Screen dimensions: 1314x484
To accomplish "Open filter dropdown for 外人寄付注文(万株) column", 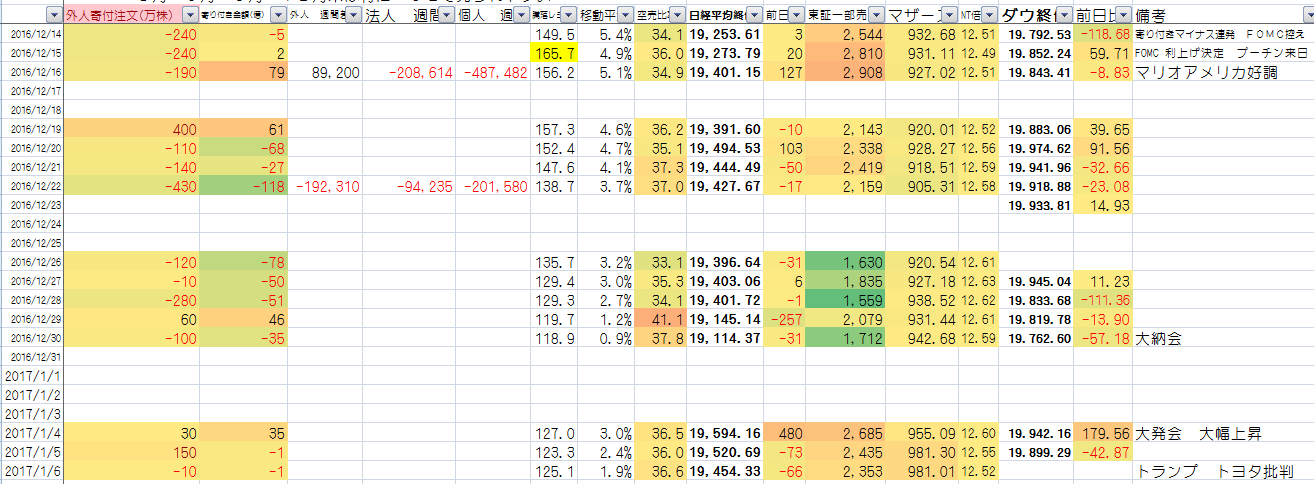I will coord(190,16).
